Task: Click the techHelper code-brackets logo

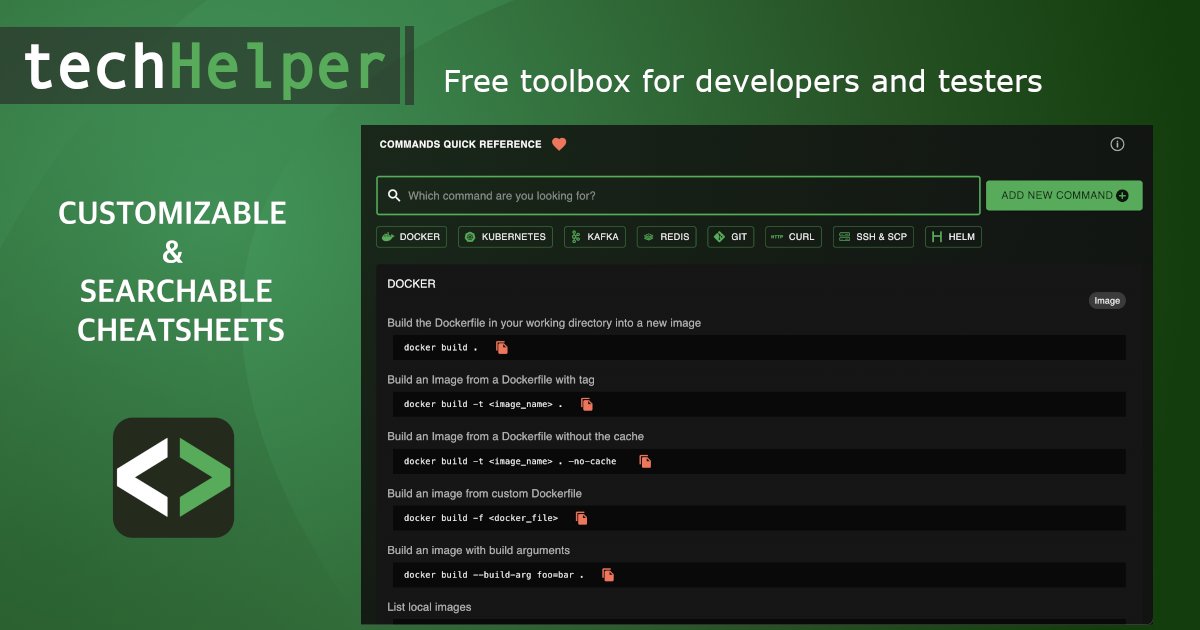Action: tap(173, 478)
